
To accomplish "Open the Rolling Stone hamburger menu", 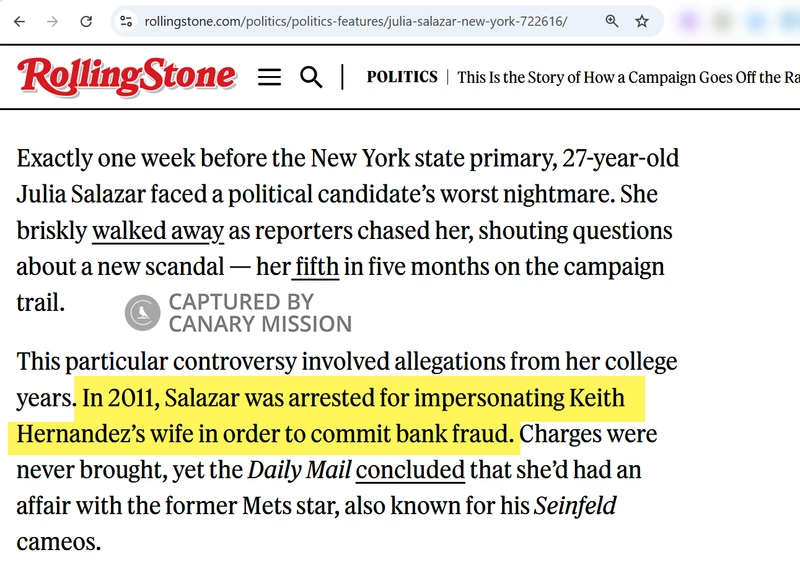I will pos(269,77).
